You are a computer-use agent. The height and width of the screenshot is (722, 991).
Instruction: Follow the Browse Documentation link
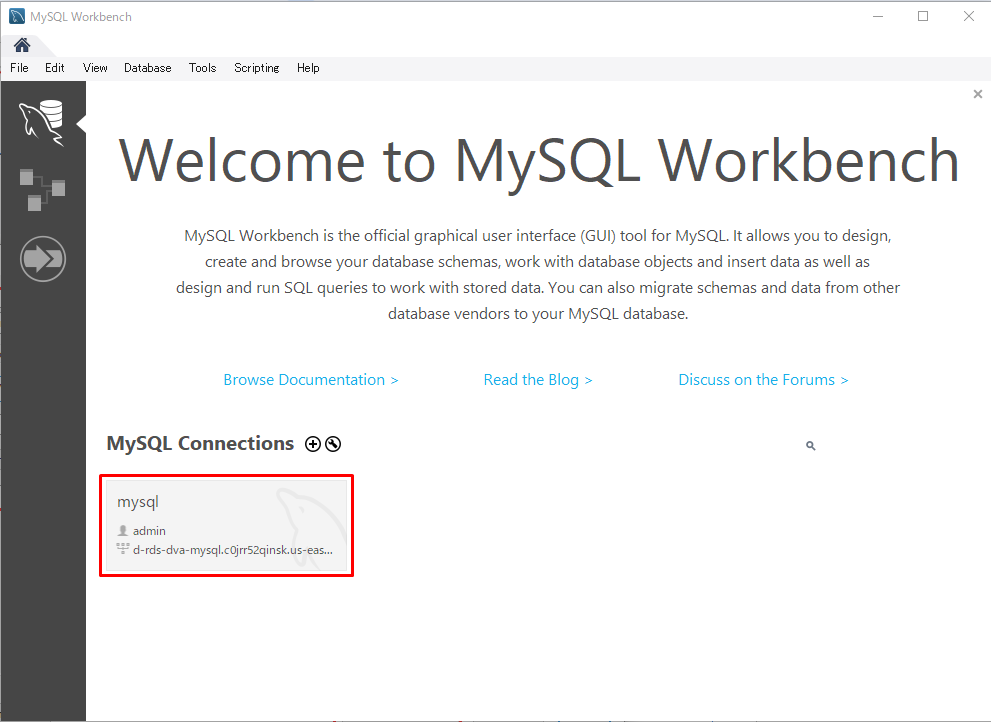click(x=310, y=380)
